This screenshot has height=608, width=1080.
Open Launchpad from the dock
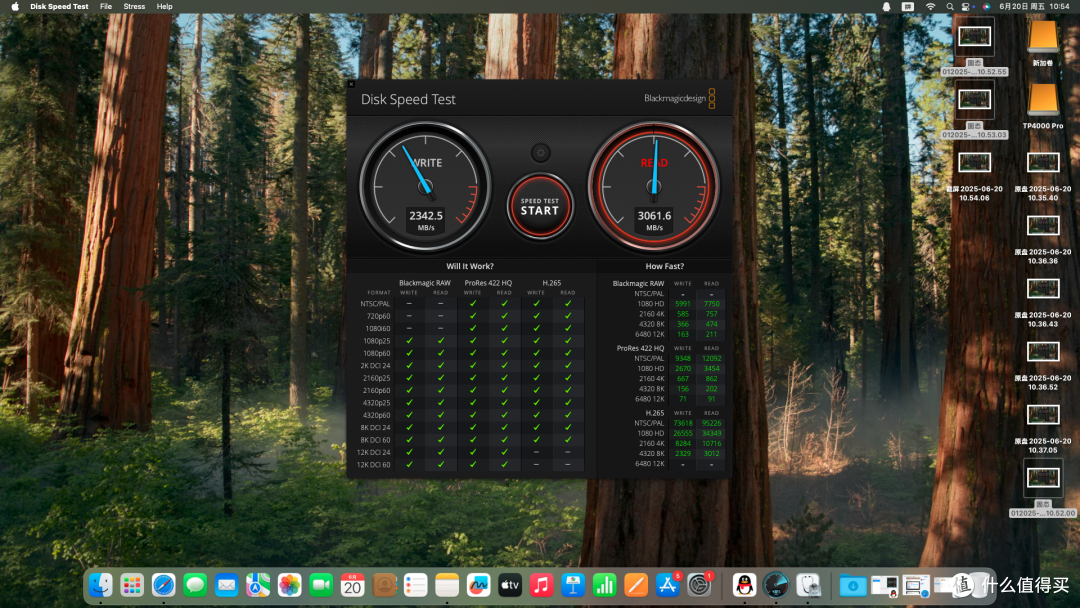click(132, 585)
